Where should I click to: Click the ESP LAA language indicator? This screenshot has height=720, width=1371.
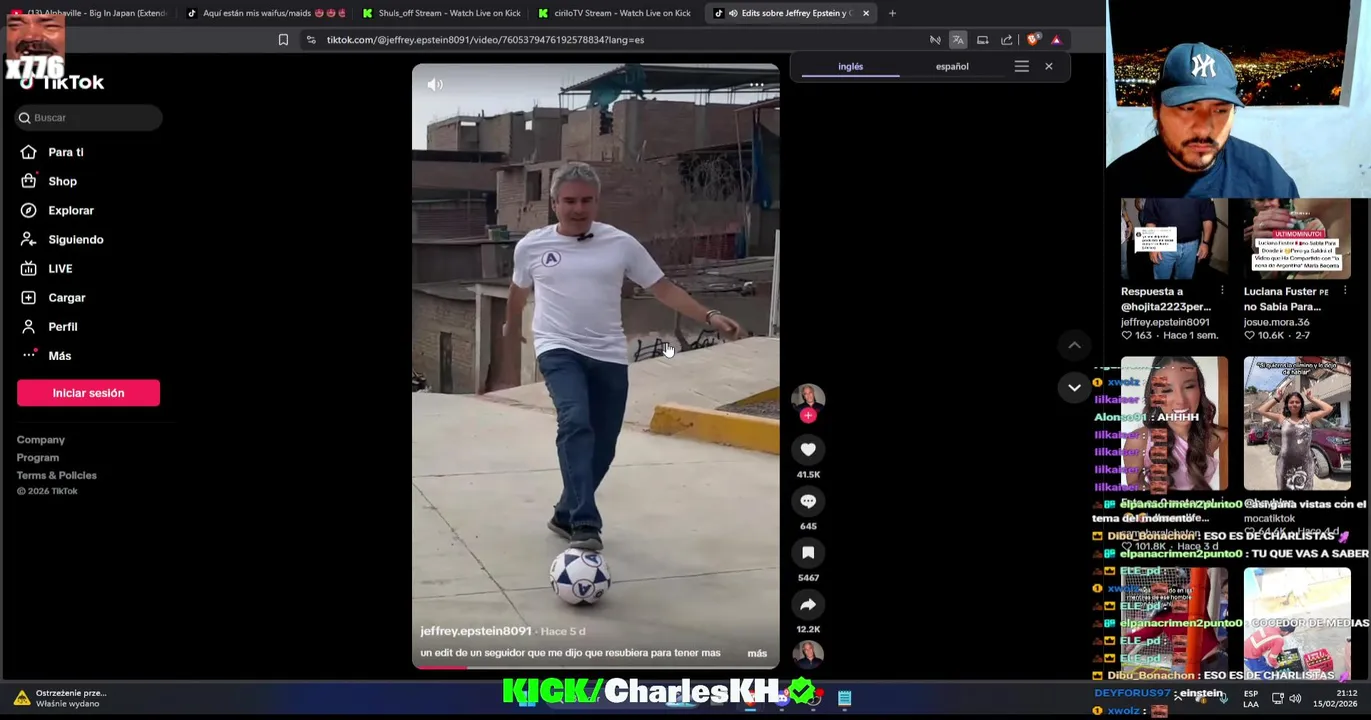click(x=1251, y=698)
